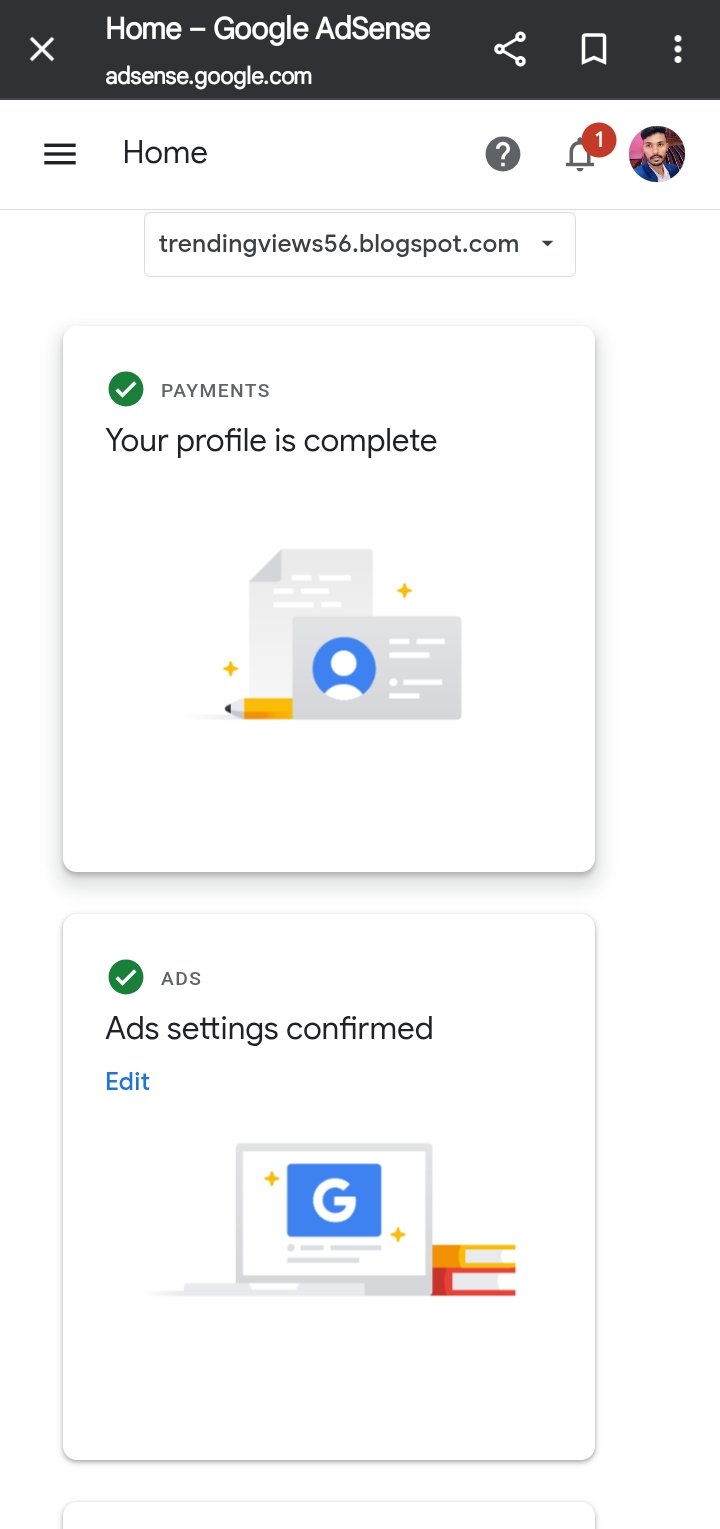Open the browser overflow menu
Viewport: 720px width, 1529px height.
click(x=678, y=48)
